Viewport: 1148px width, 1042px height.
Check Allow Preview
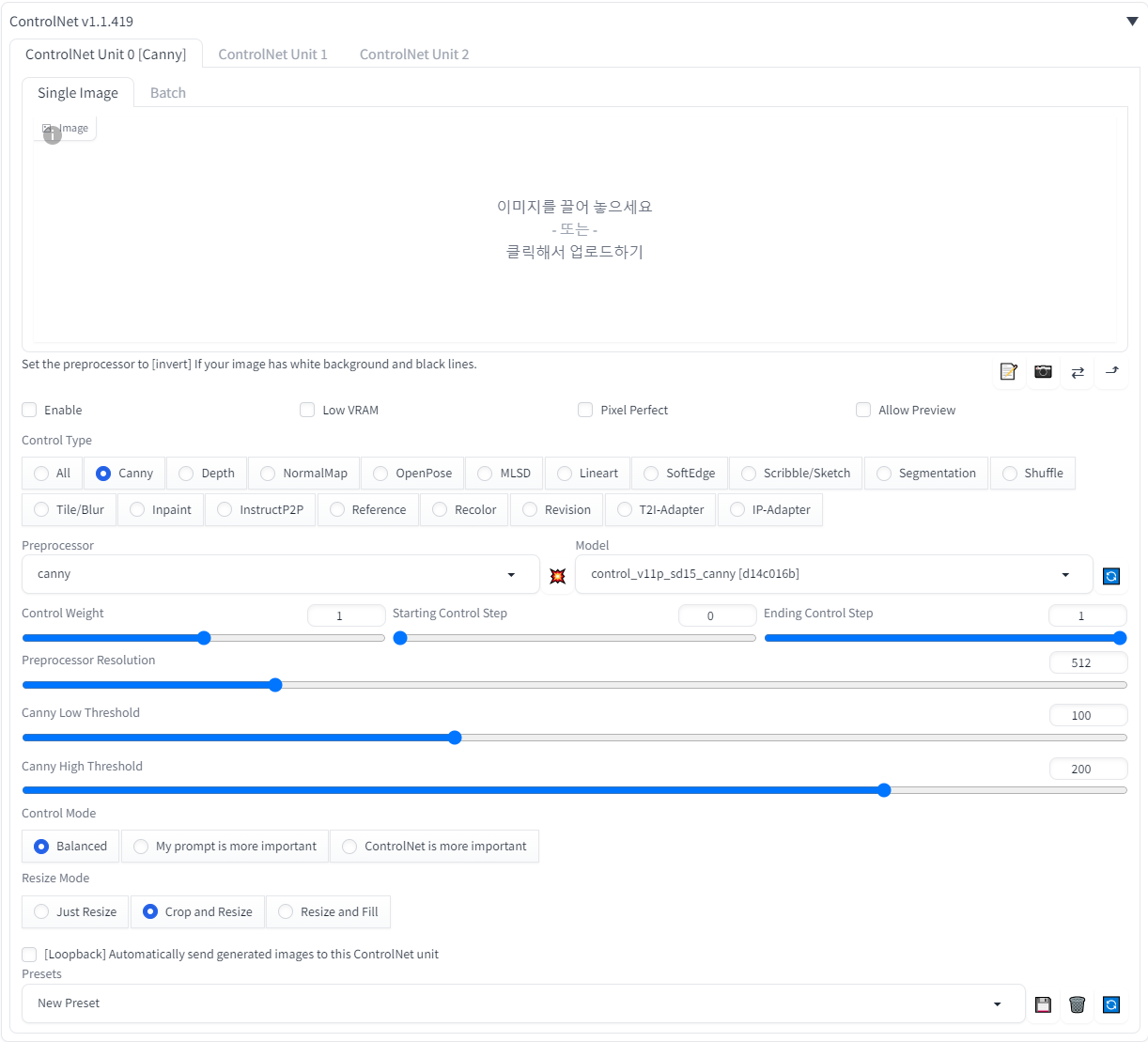[x=863, y=410]
